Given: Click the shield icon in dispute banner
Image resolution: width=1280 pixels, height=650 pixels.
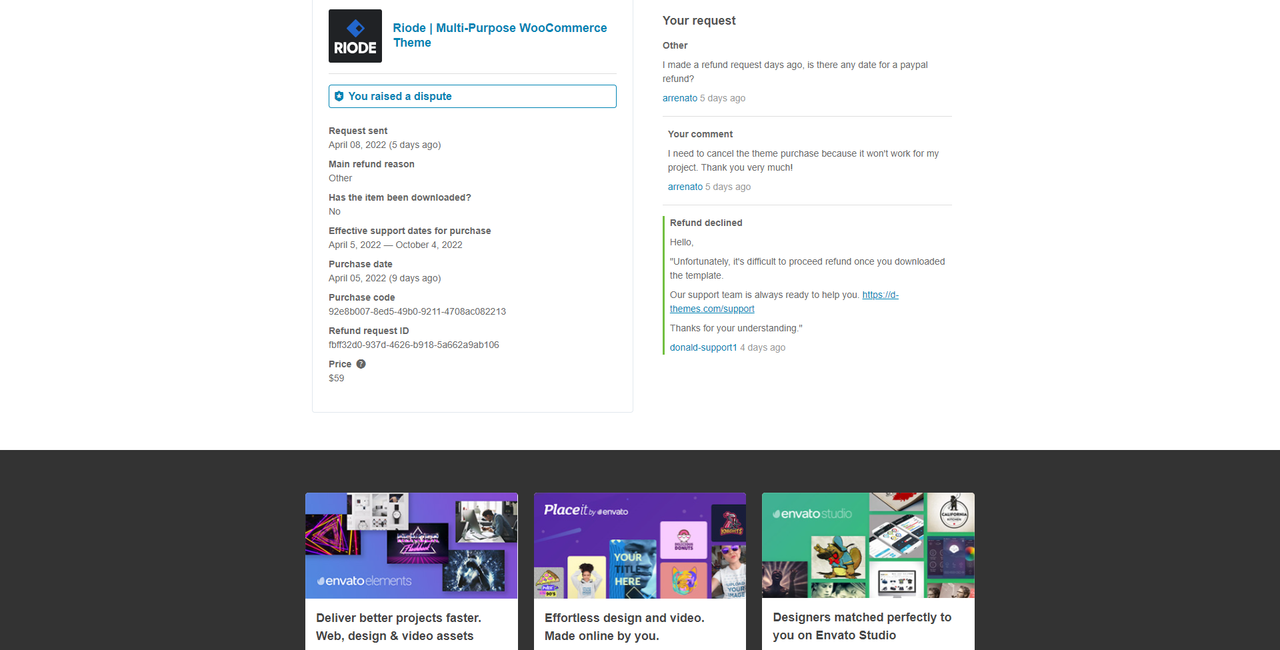Looking at the screenshot, I should [339, 96].
